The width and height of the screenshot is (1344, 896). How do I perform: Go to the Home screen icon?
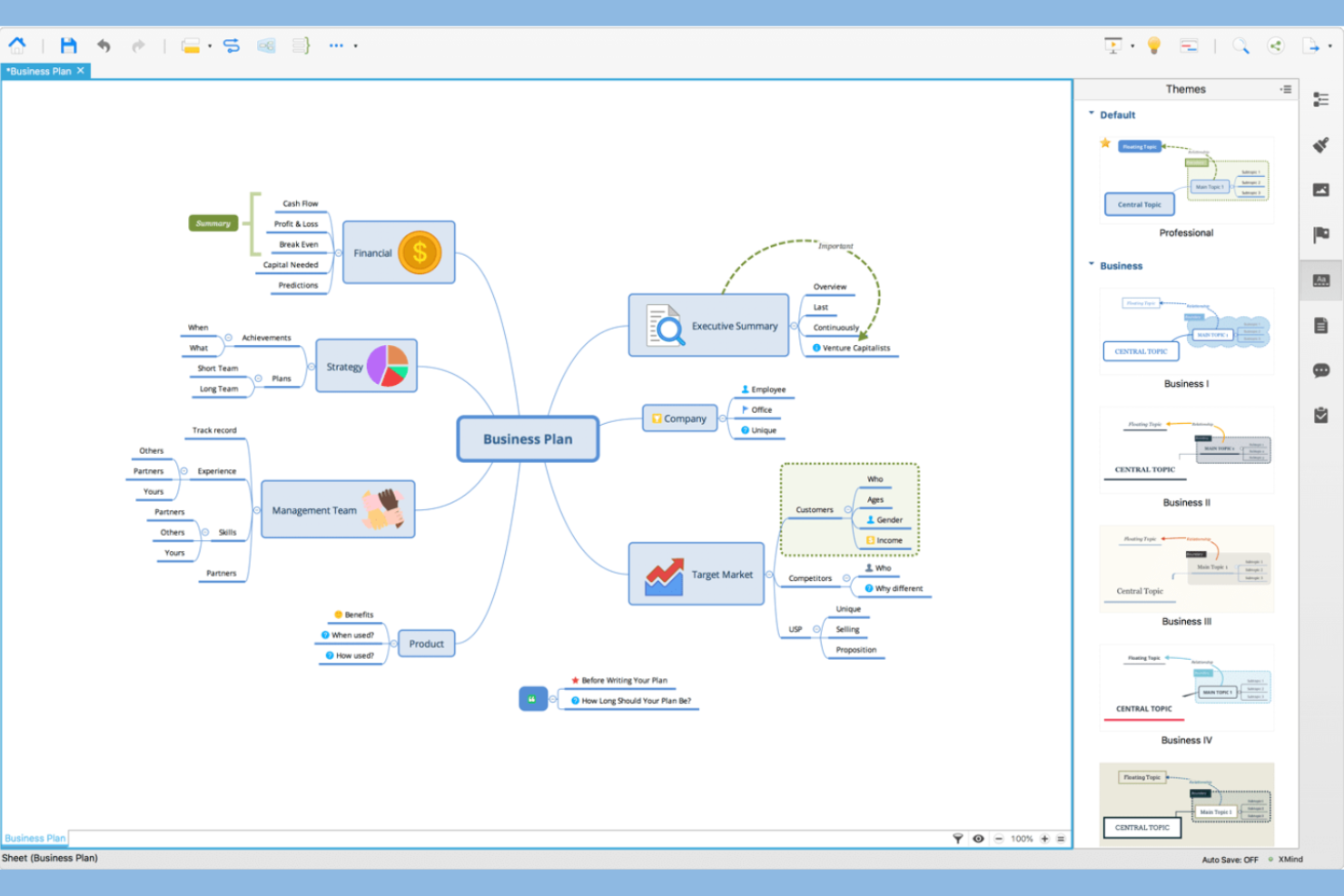click(x=17, y=44)
